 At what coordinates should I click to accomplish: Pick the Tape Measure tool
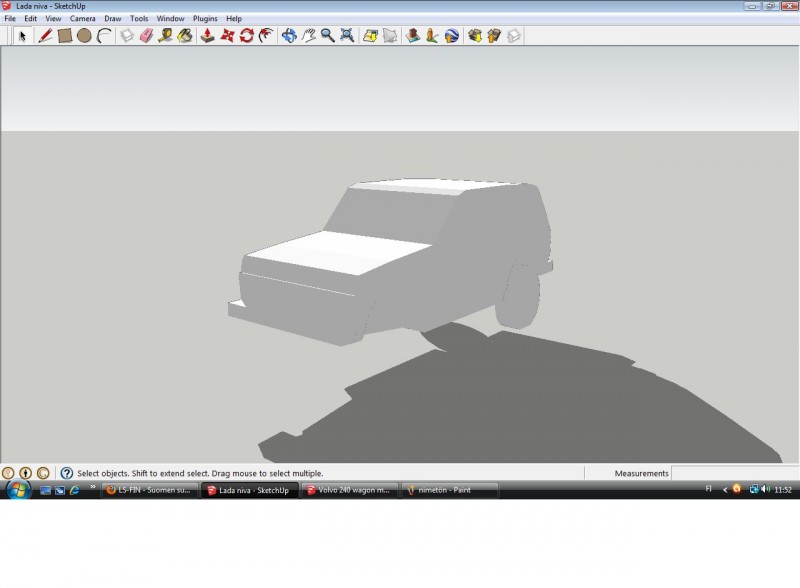point(165,36)
